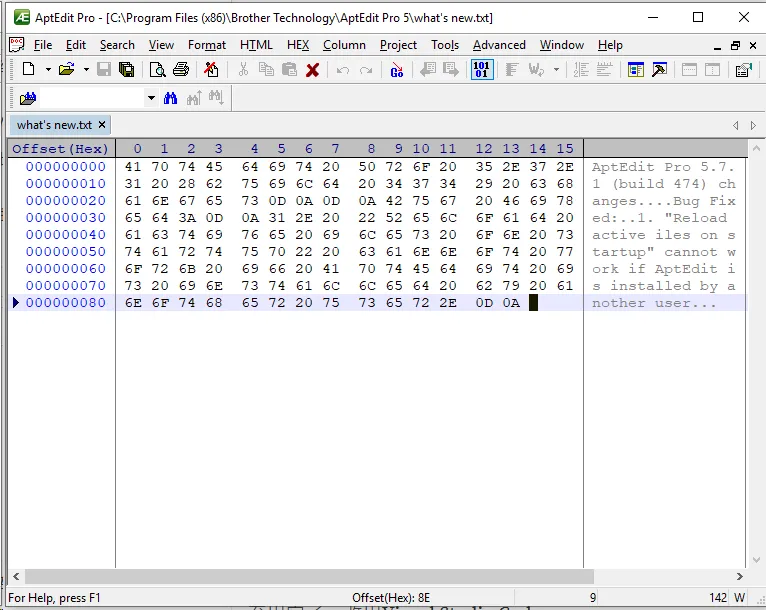Screen dimensions: 766x610
Task: Open the Search menu
Action: [x=117, y=45]
